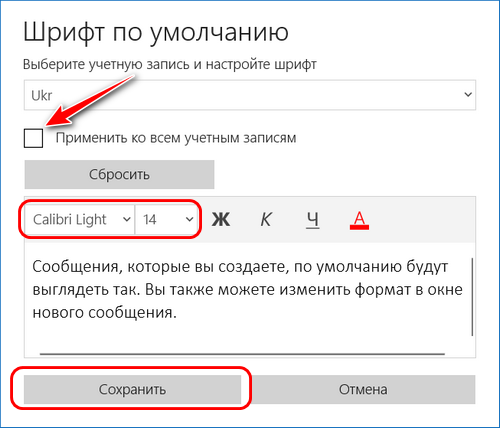
Task: Click the Сбросить button
Action: point(119,174)
